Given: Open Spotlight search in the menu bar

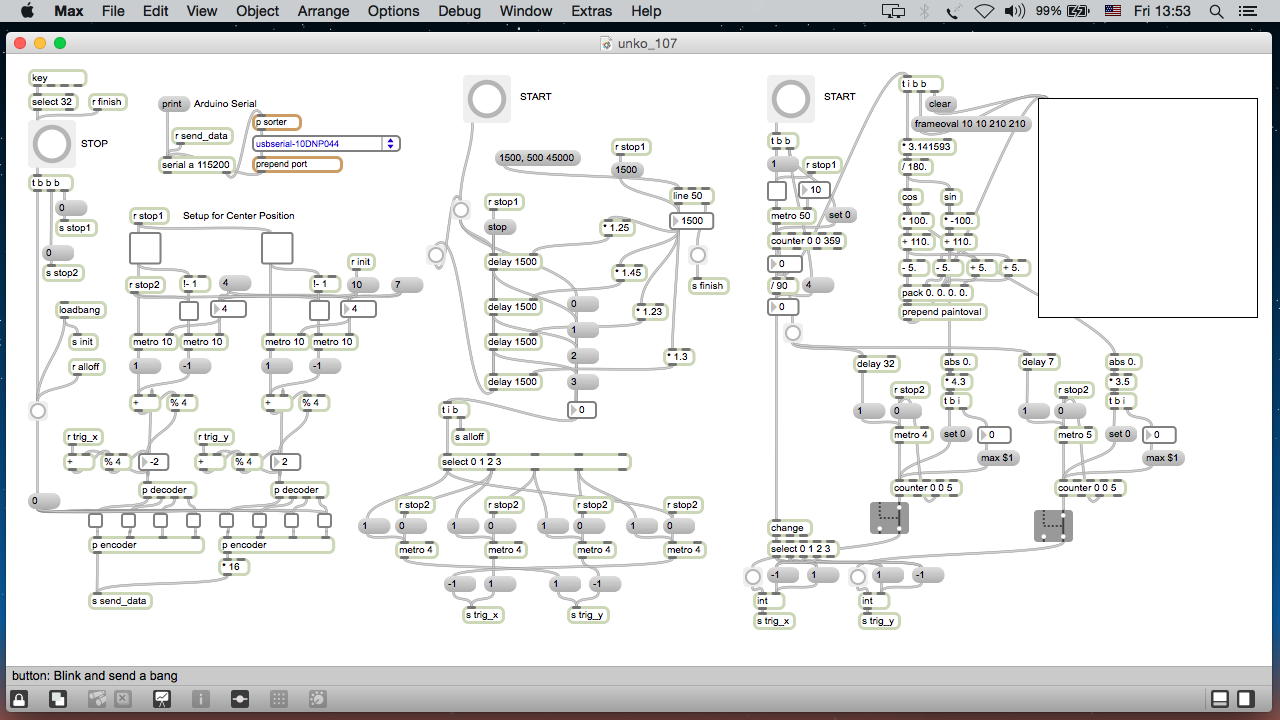Looking at the screenshot, I should coord(1217,11).
